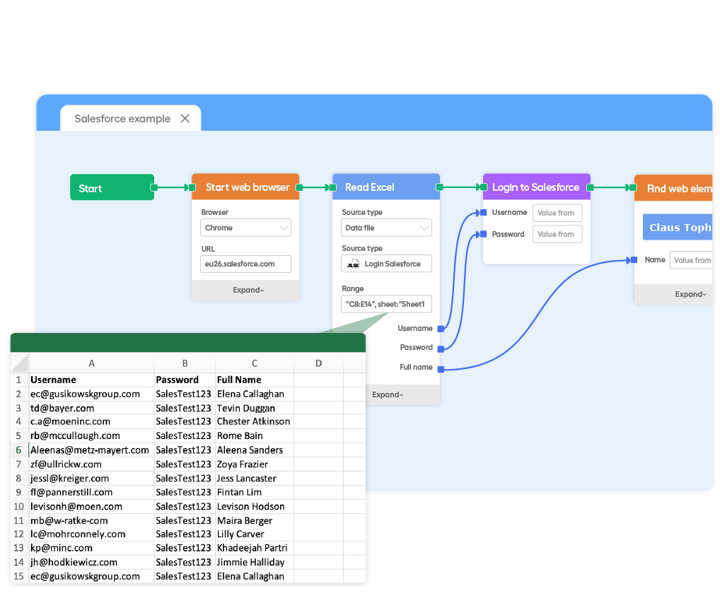Click the spreadsheet select-all corner triangle
This screenshot has width=720, height=603.
point(20,363)
